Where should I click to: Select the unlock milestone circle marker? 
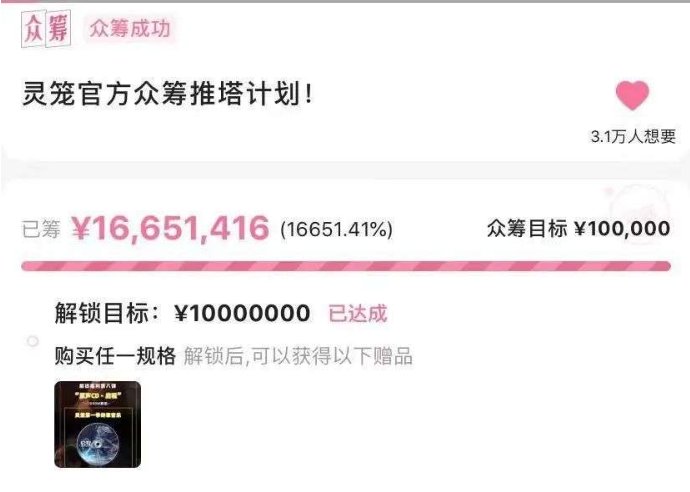(33, 341)
